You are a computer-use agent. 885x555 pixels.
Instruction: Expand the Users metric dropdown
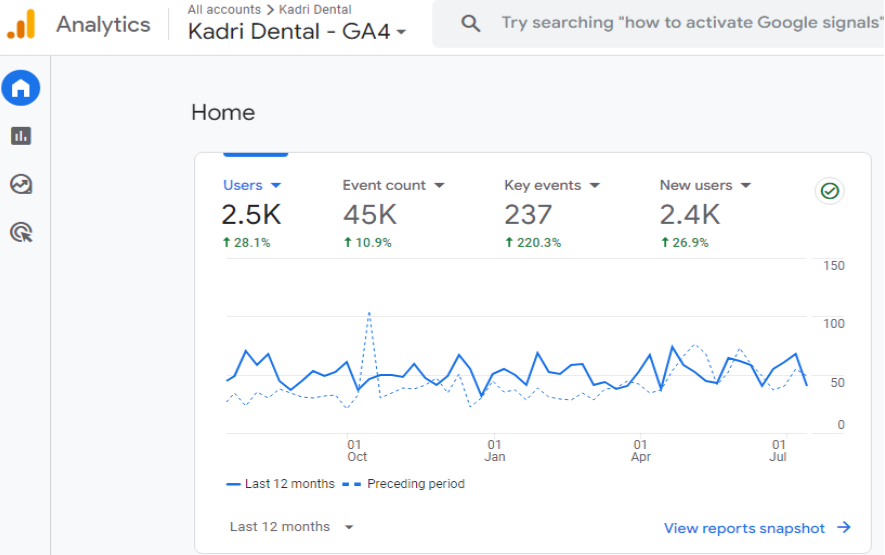276,185
